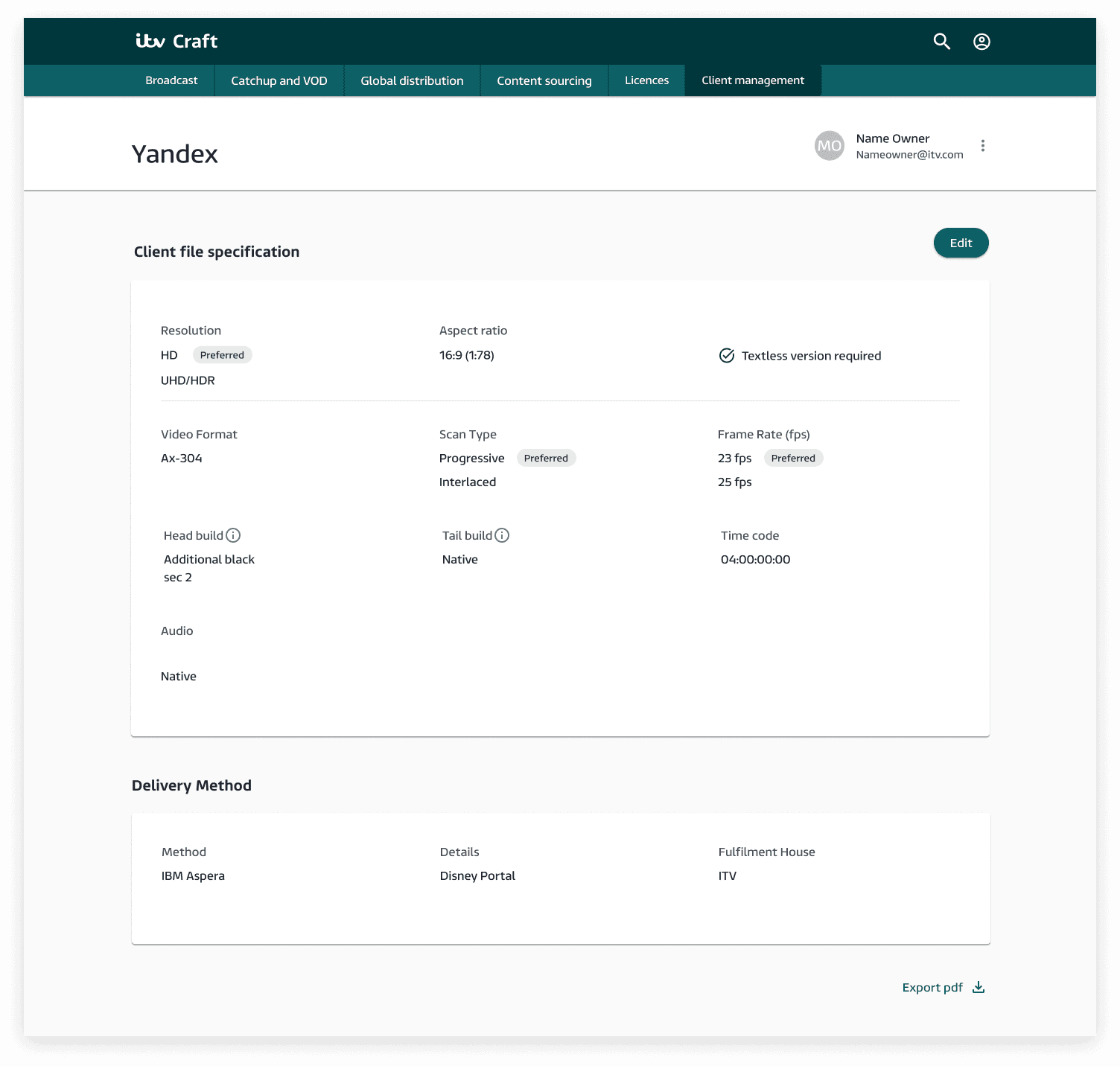Open the three-dot owner options menu

pos(983,146)
